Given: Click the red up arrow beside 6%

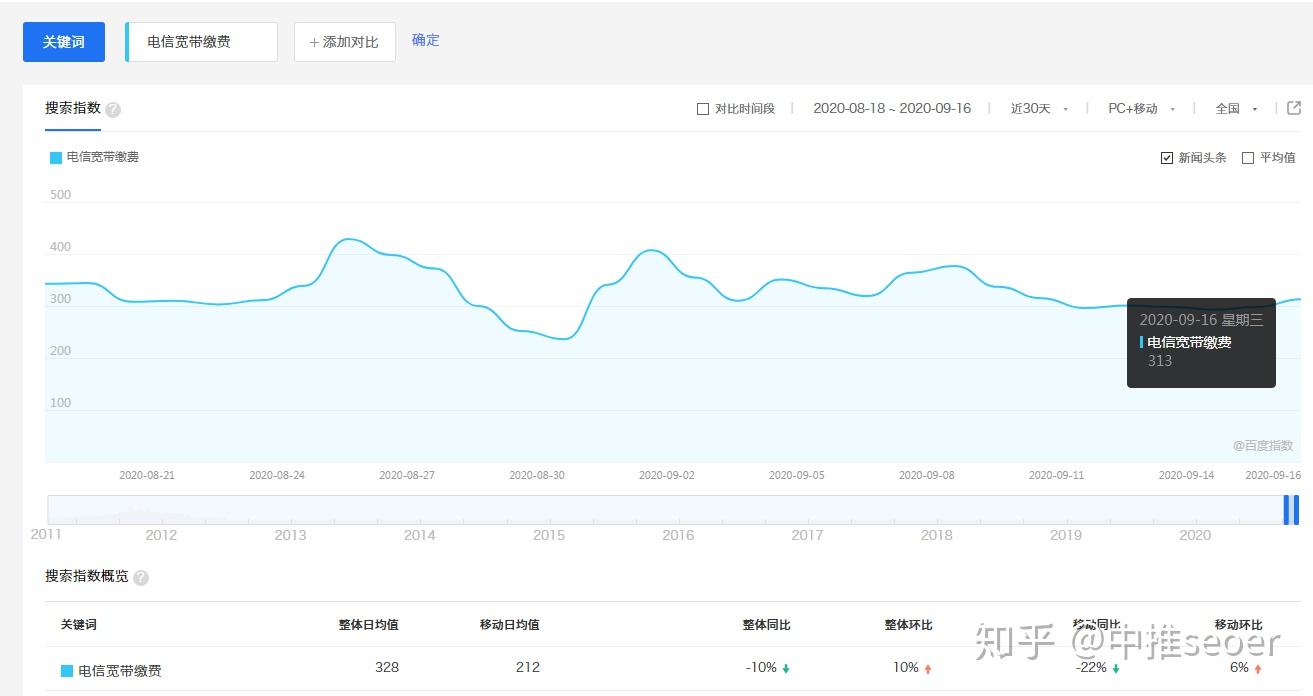Looking at the screenshot, I should [x=1258, y=669].
